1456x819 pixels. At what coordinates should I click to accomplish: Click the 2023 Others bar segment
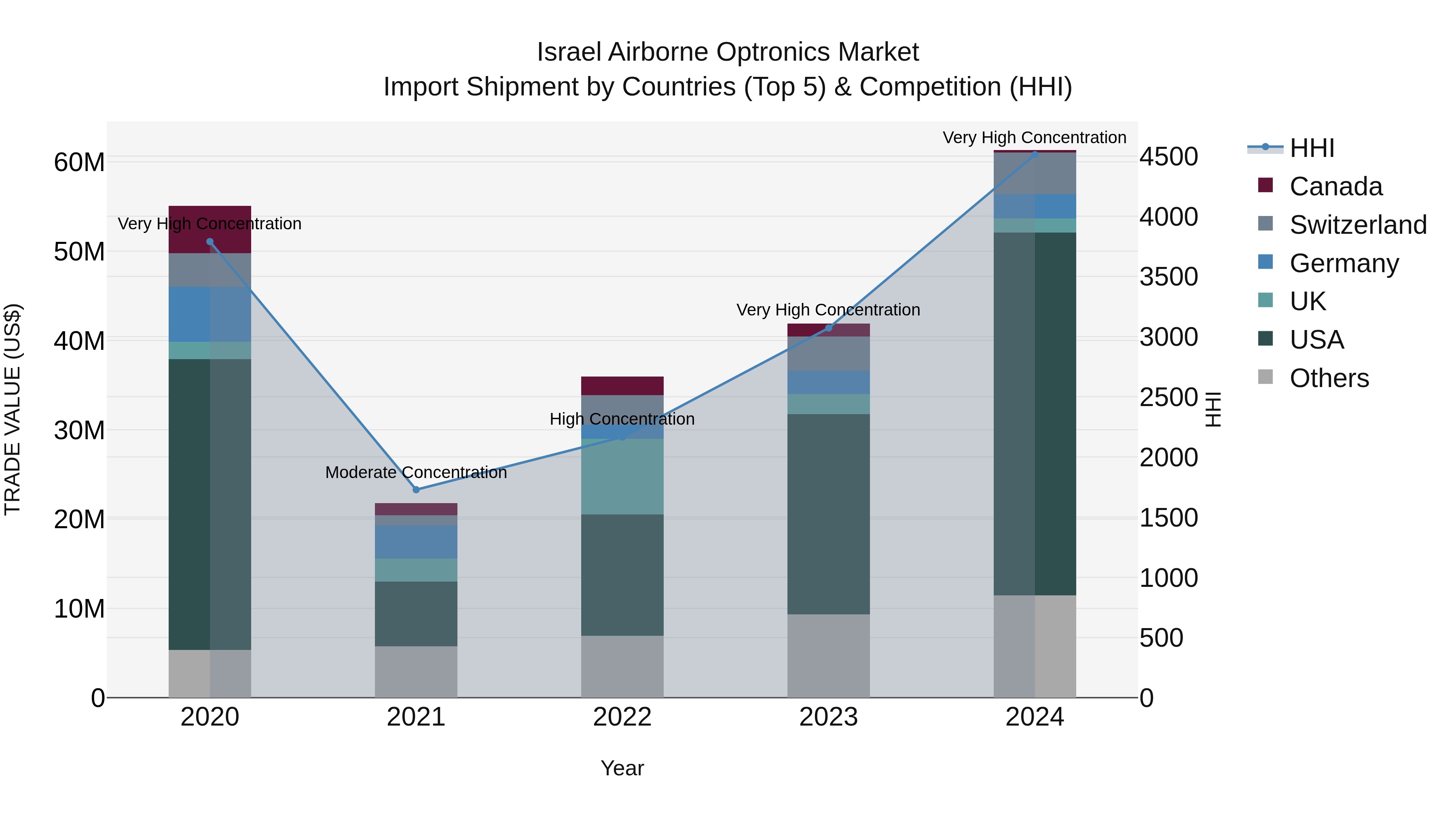pos(829,656)
